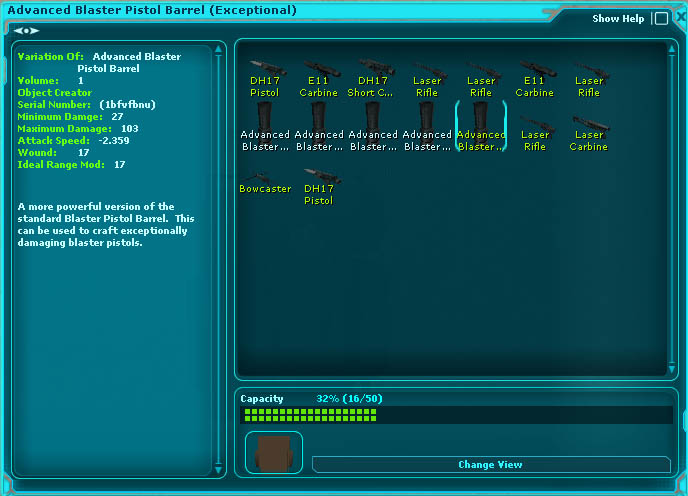The height and width of the screenshot is (496, 688).
Task: Enable the Show Help checkbox
Action: pos(661,18)
